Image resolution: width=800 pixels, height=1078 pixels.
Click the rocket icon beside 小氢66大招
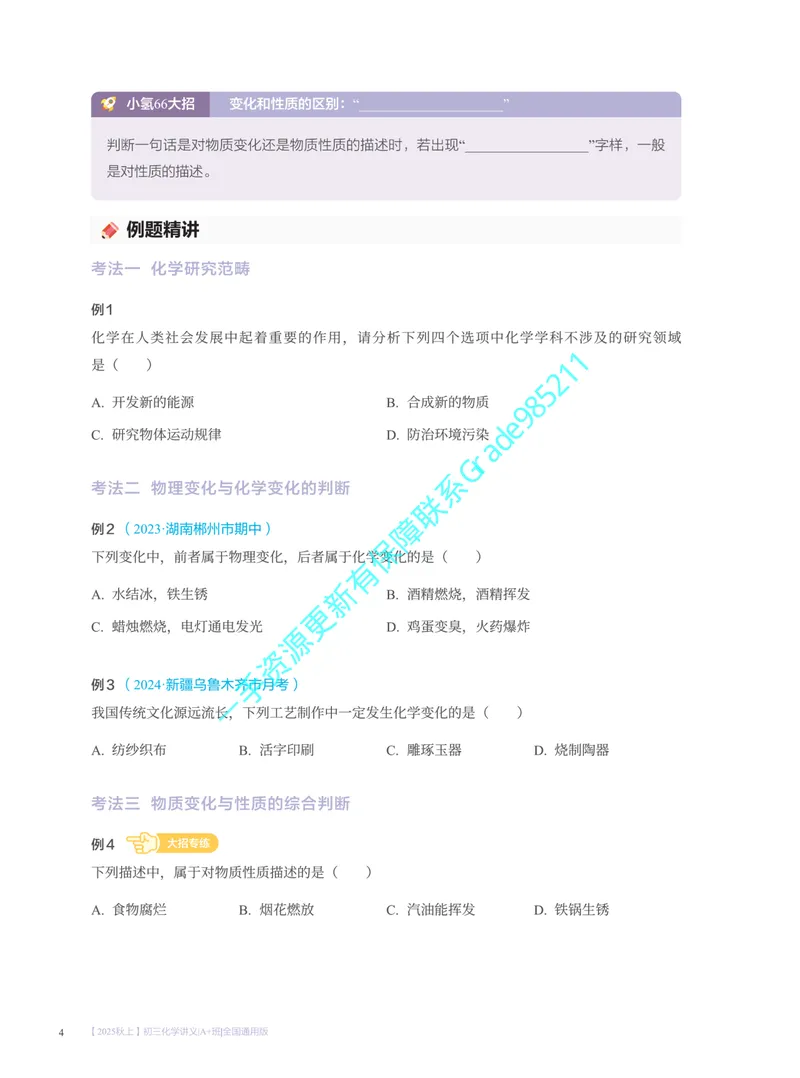coord(109,104)
